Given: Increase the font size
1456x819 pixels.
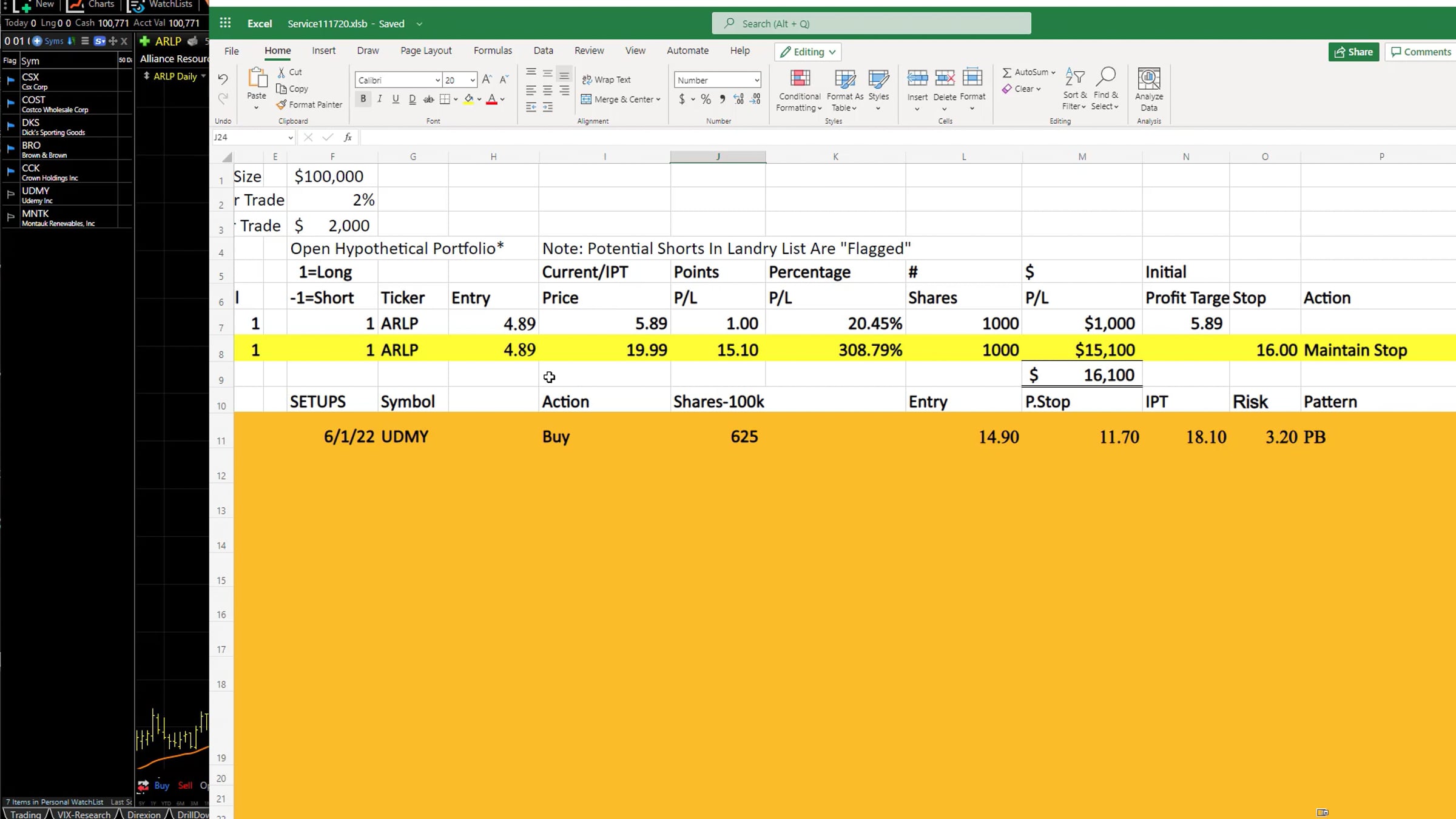Looking at the screenshot, I should point(487,79).
